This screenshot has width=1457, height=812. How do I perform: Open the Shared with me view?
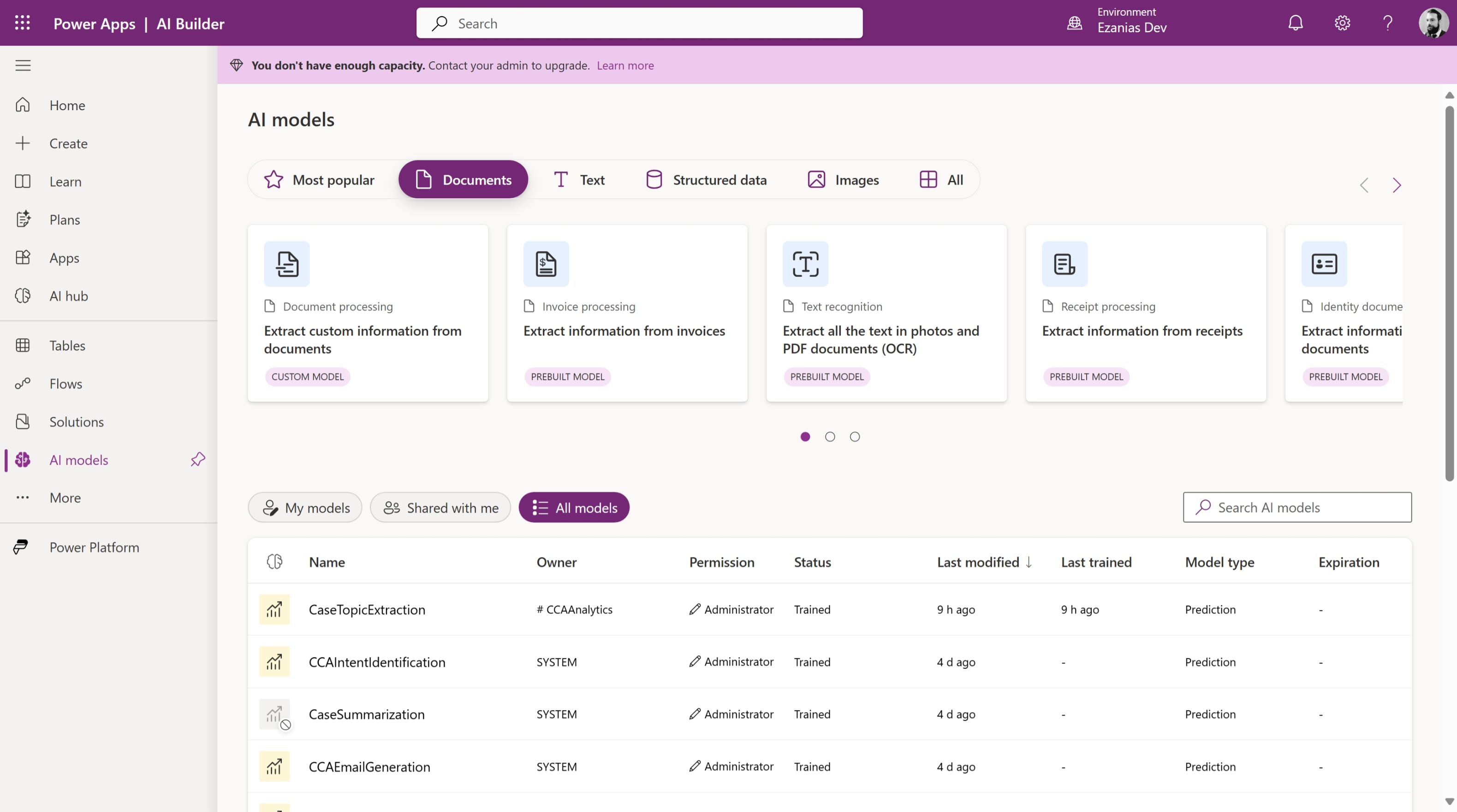[x=440, y=507]
